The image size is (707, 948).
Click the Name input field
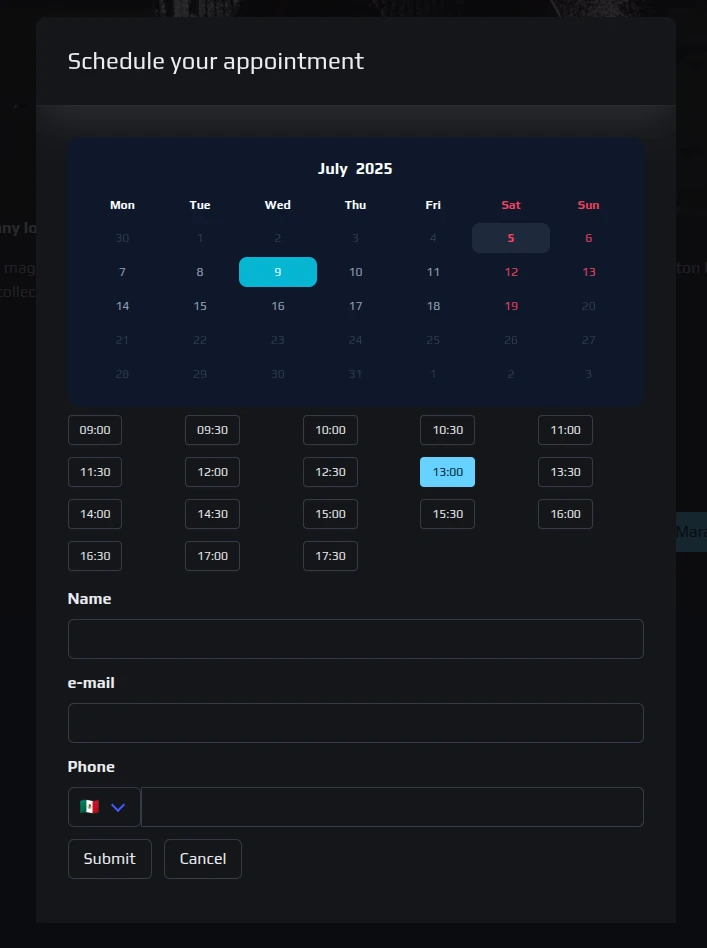click(355, 639)
